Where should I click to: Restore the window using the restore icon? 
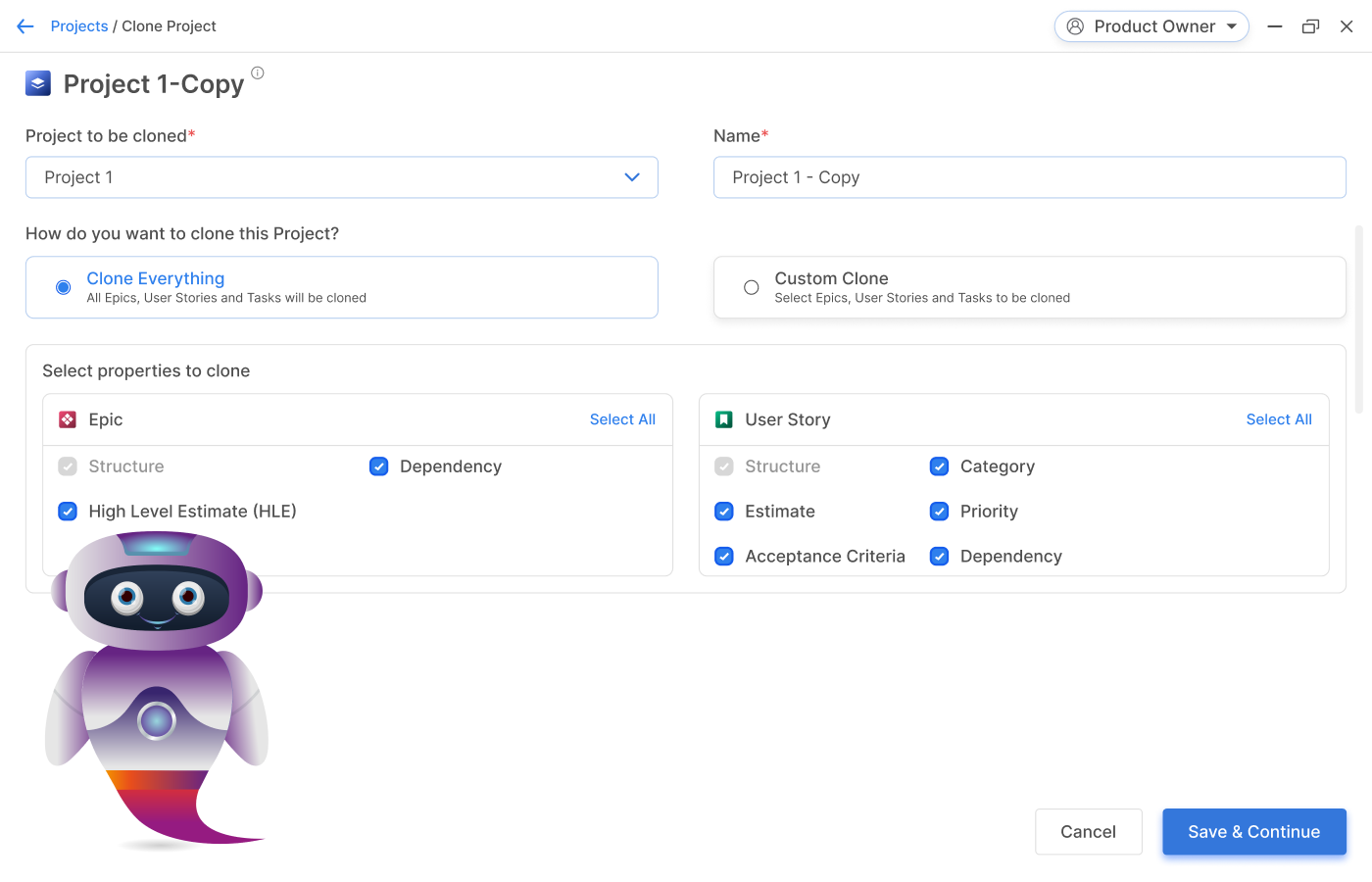1310,26
